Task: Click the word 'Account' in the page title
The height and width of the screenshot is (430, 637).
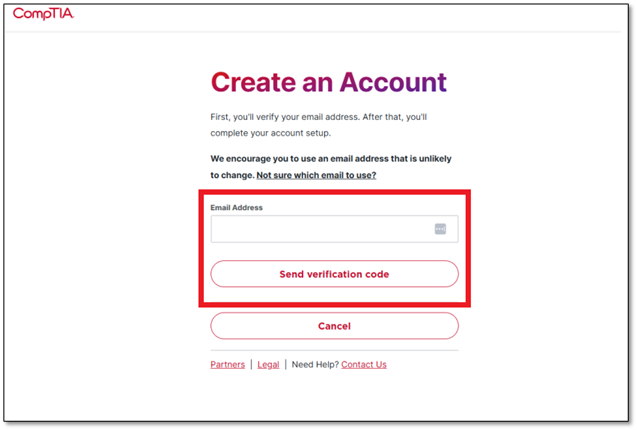Action: pos(393,83)
